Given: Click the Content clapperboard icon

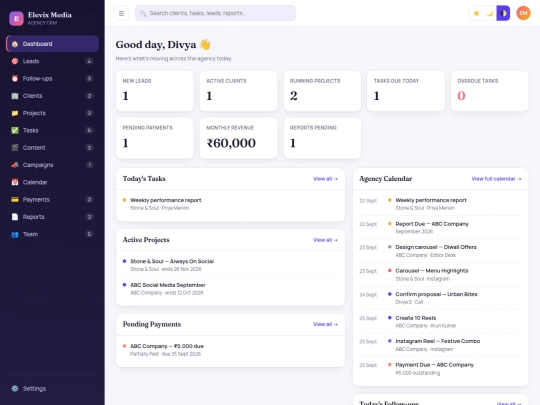Looking at the screenshot, I should point(15,147).
